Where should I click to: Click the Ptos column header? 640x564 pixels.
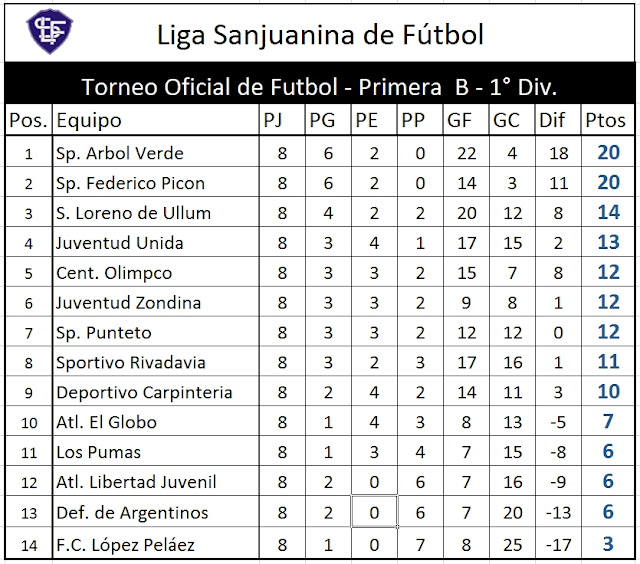point(608,120)
